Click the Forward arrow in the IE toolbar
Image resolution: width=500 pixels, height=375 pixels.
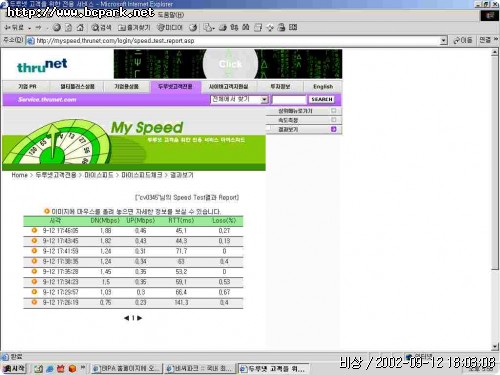(x=38, y=28)
